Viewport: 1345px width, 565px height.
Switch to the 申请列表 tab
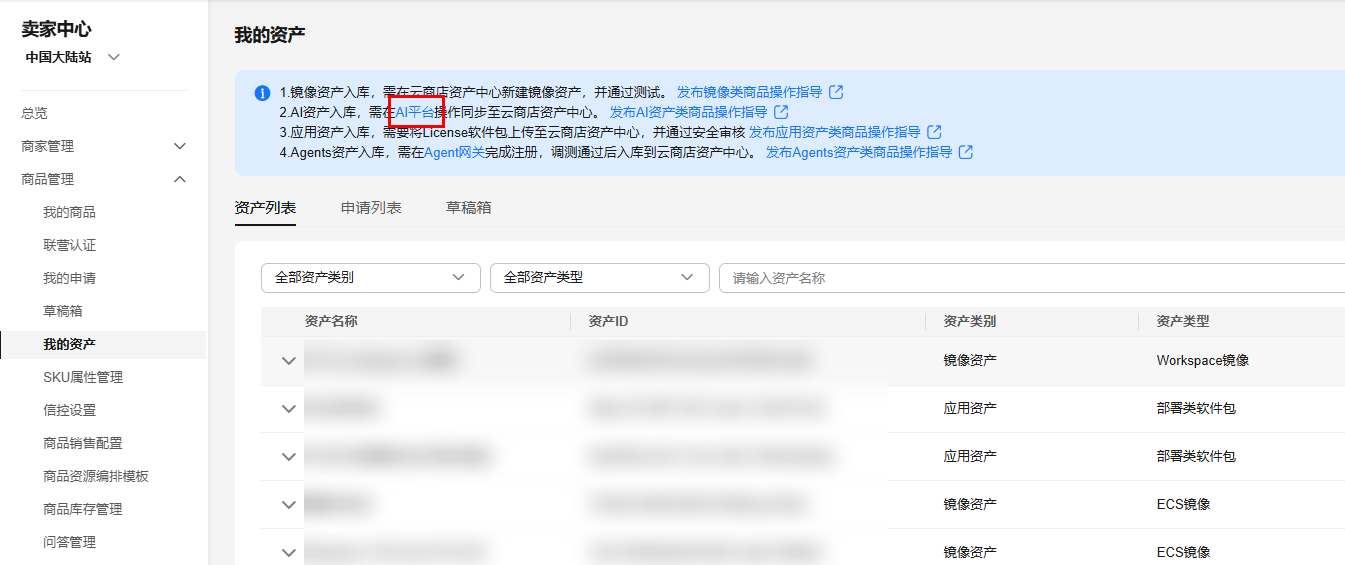[x=371, y=208]
